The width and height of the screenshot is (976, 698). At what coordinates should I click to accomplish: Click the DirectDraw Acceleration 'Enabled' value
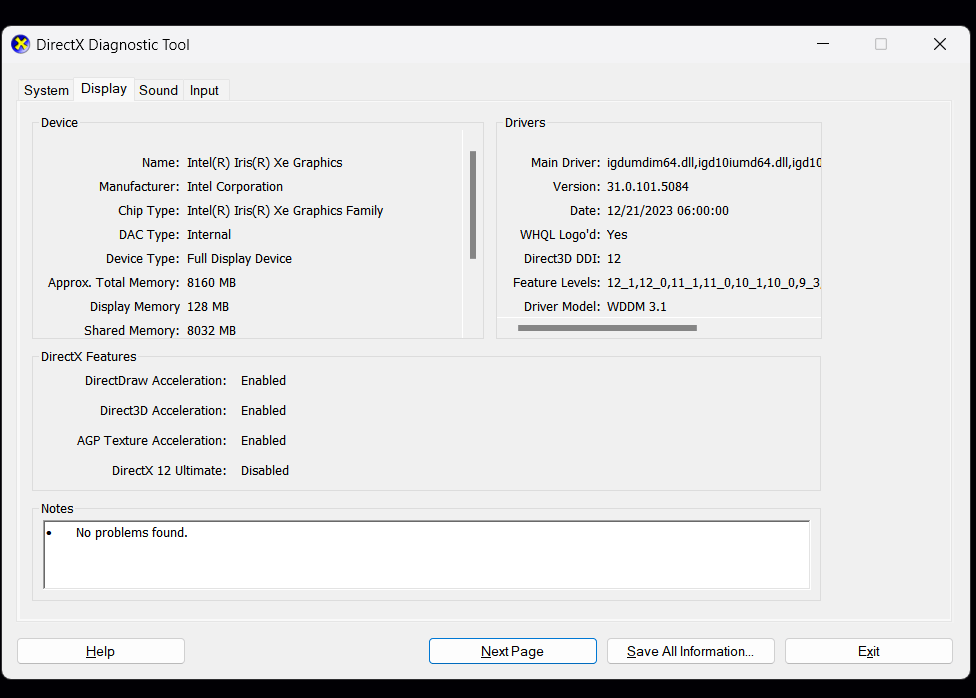point(263,380)
